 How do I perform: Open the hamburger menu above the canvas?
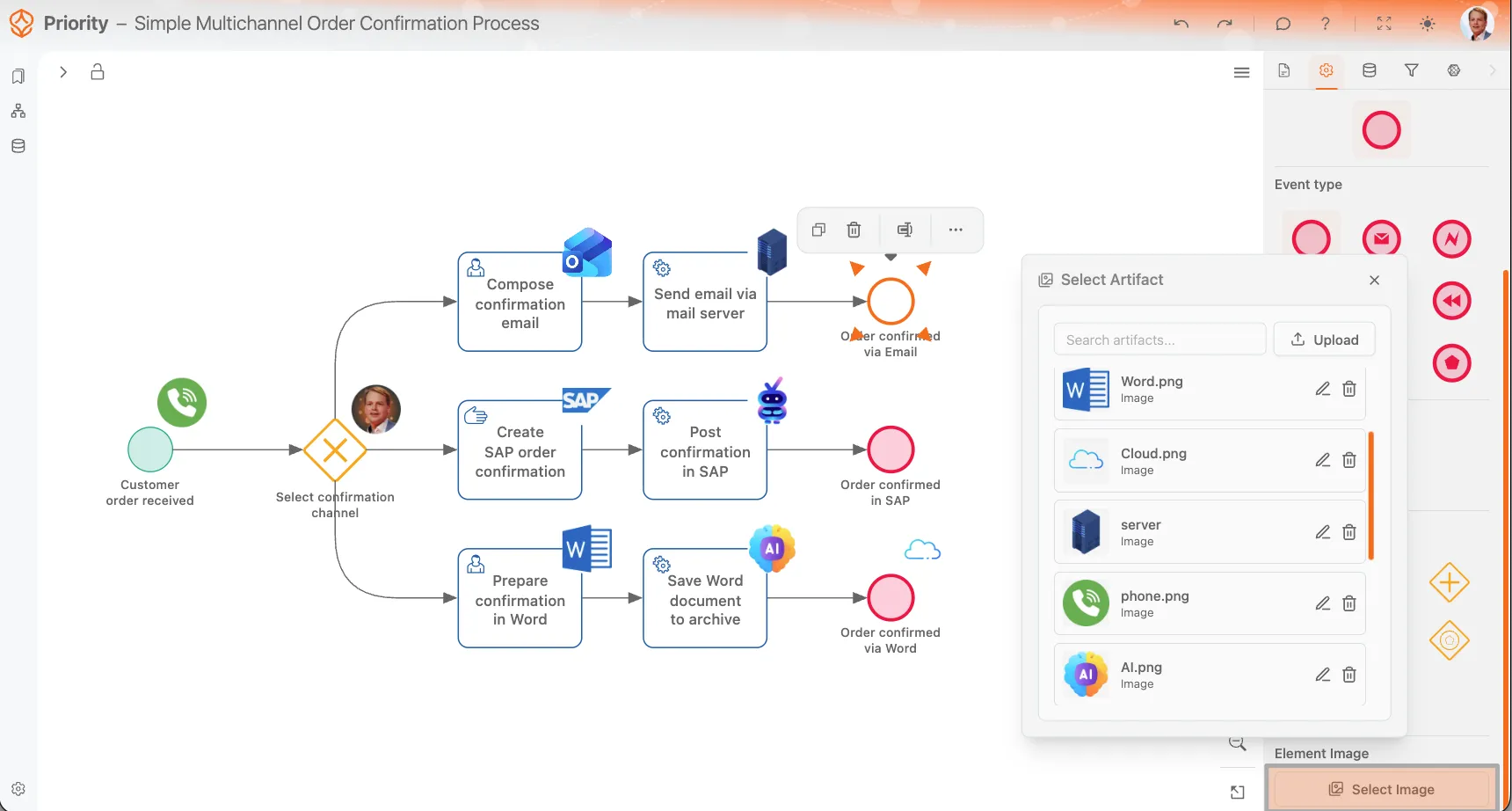(x=1241, y=72)
